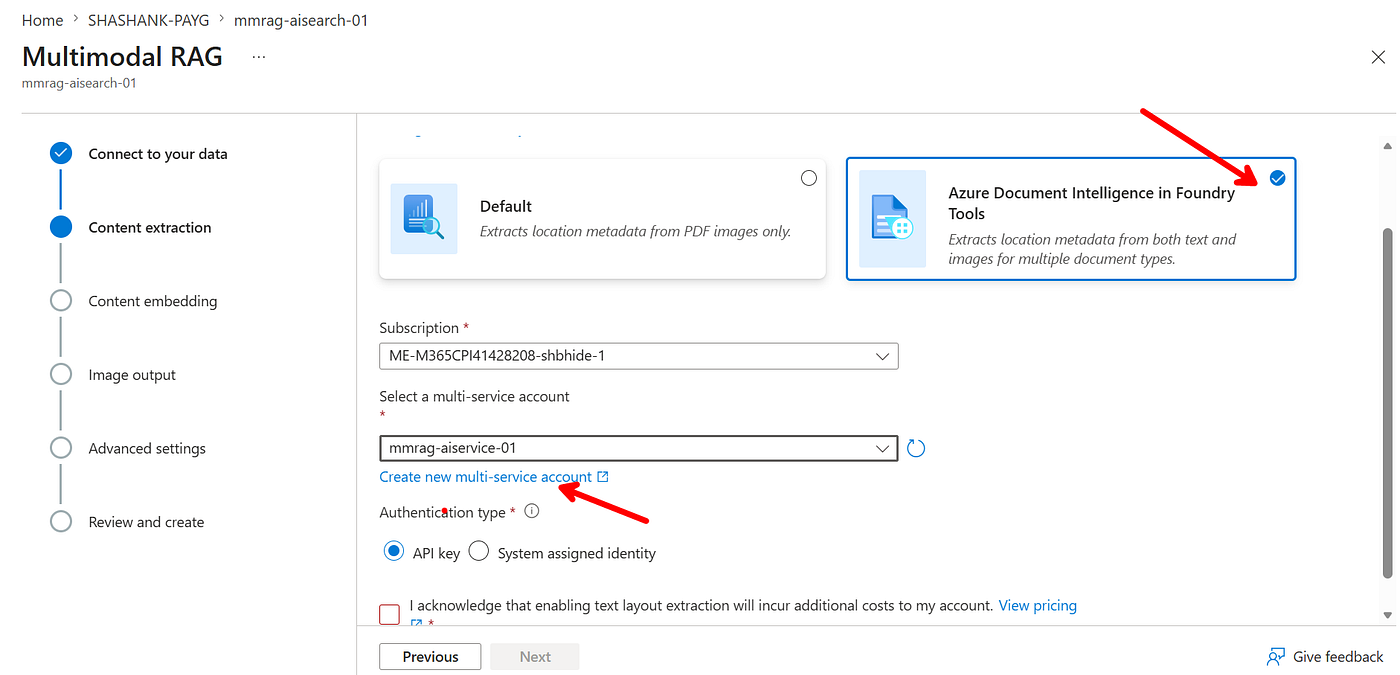Click the Content extraction step circle
Screen dimensions: 1400x675
point(61,227)
